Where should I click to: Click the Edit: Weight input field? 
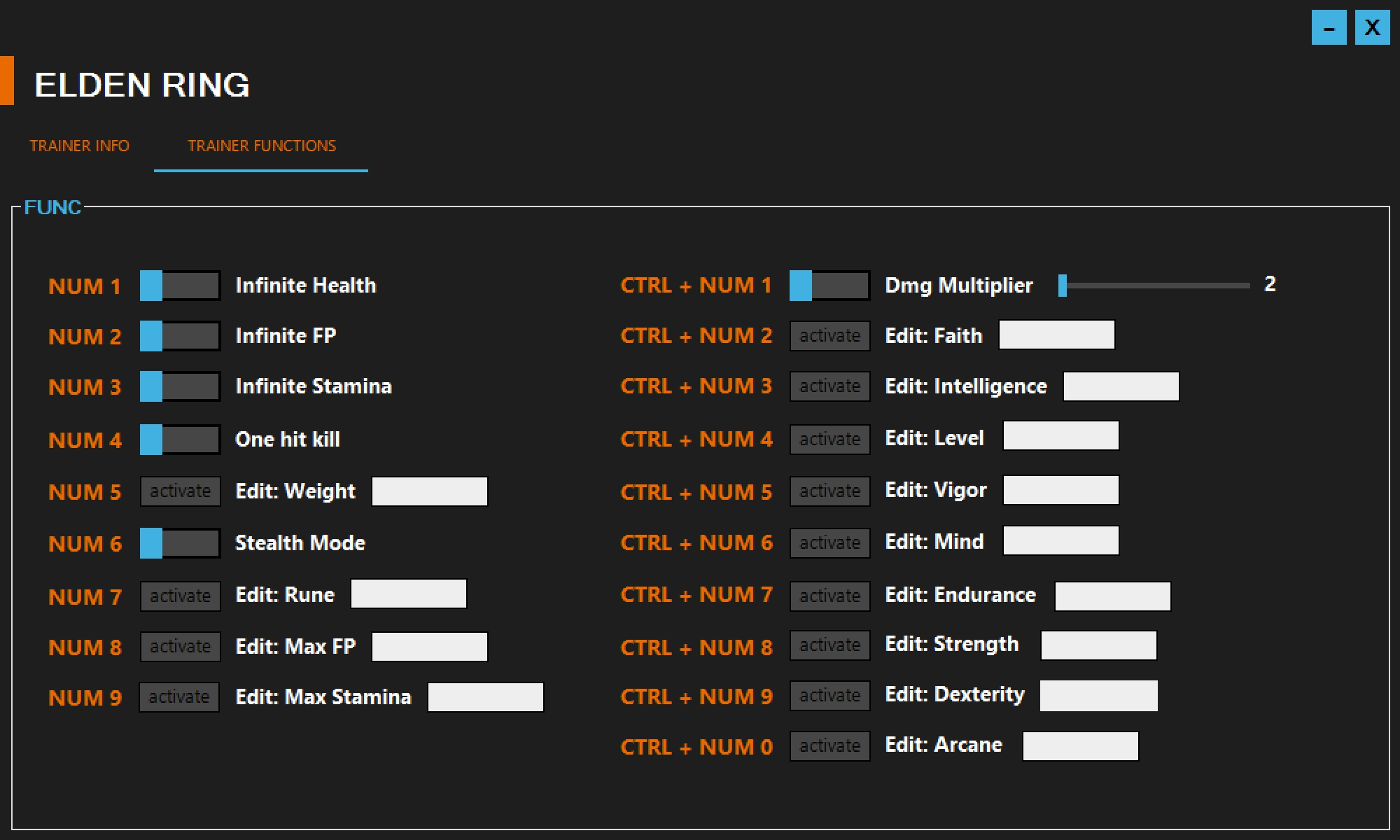point(430,491)
